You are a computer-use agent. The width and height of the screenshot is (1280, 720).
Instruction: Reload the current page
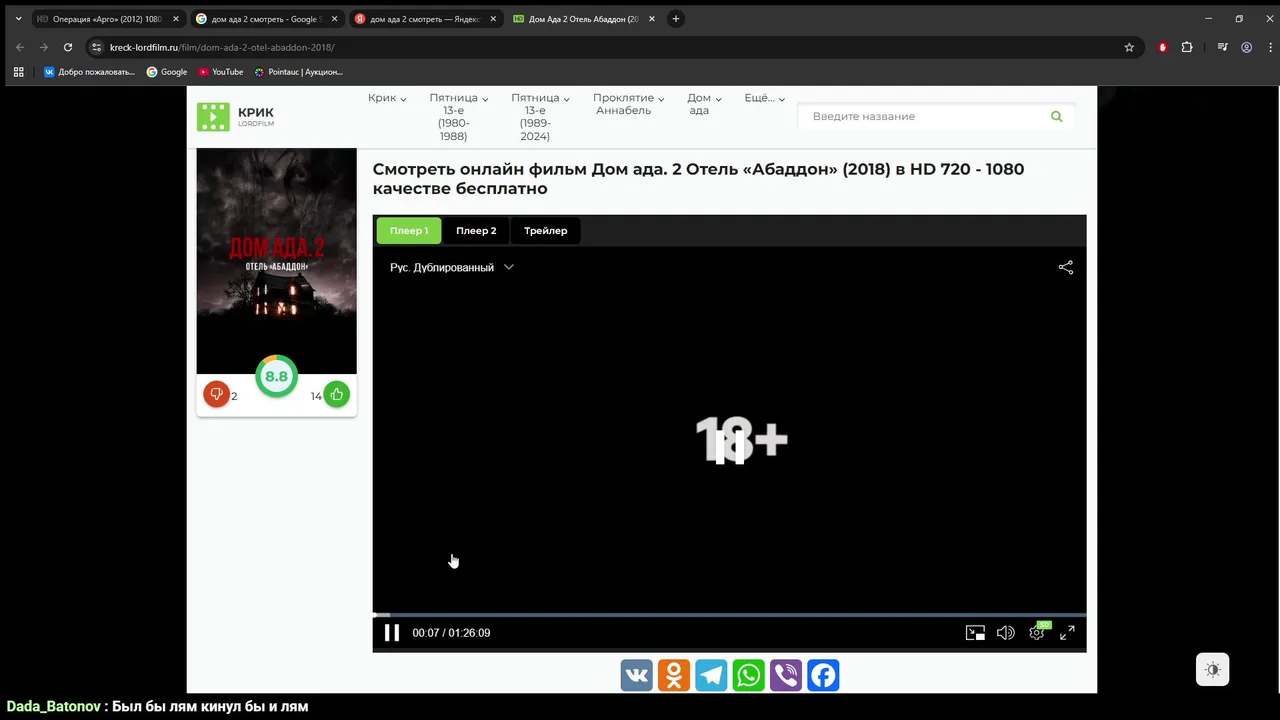click(x=68, y=47)
